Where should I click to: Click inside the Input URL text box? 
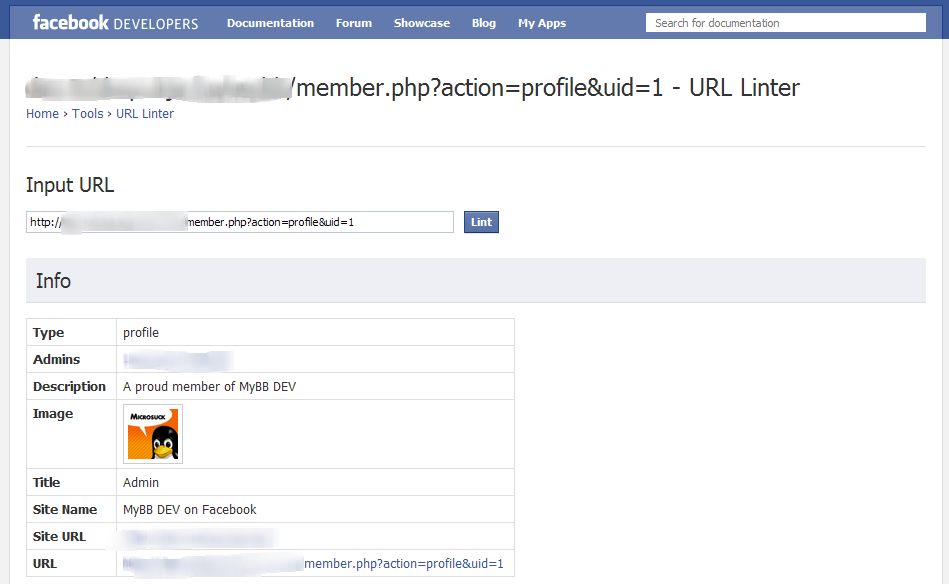pos(240,222)
